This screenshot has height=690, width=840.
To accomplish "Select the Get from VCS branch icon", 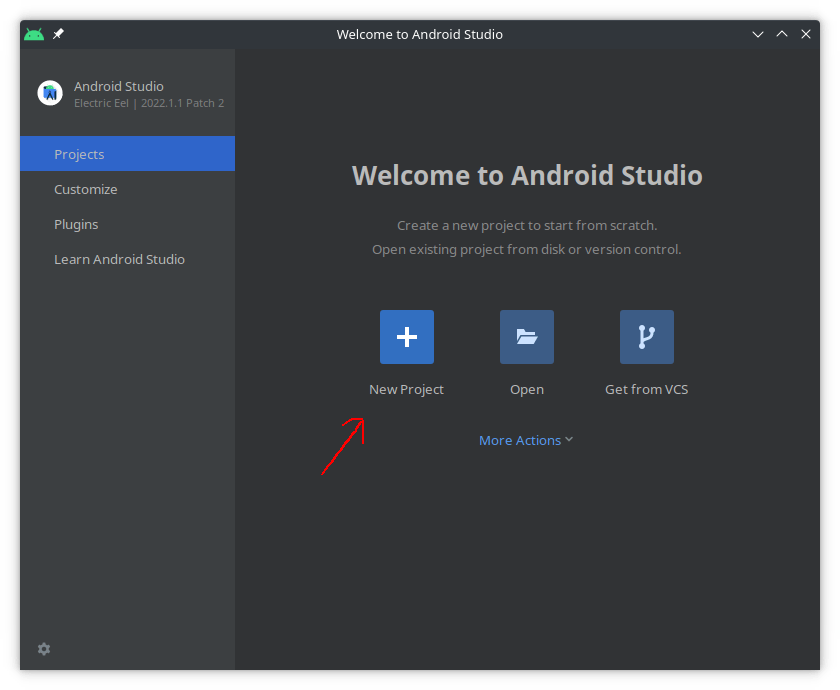I will [646, 337].
